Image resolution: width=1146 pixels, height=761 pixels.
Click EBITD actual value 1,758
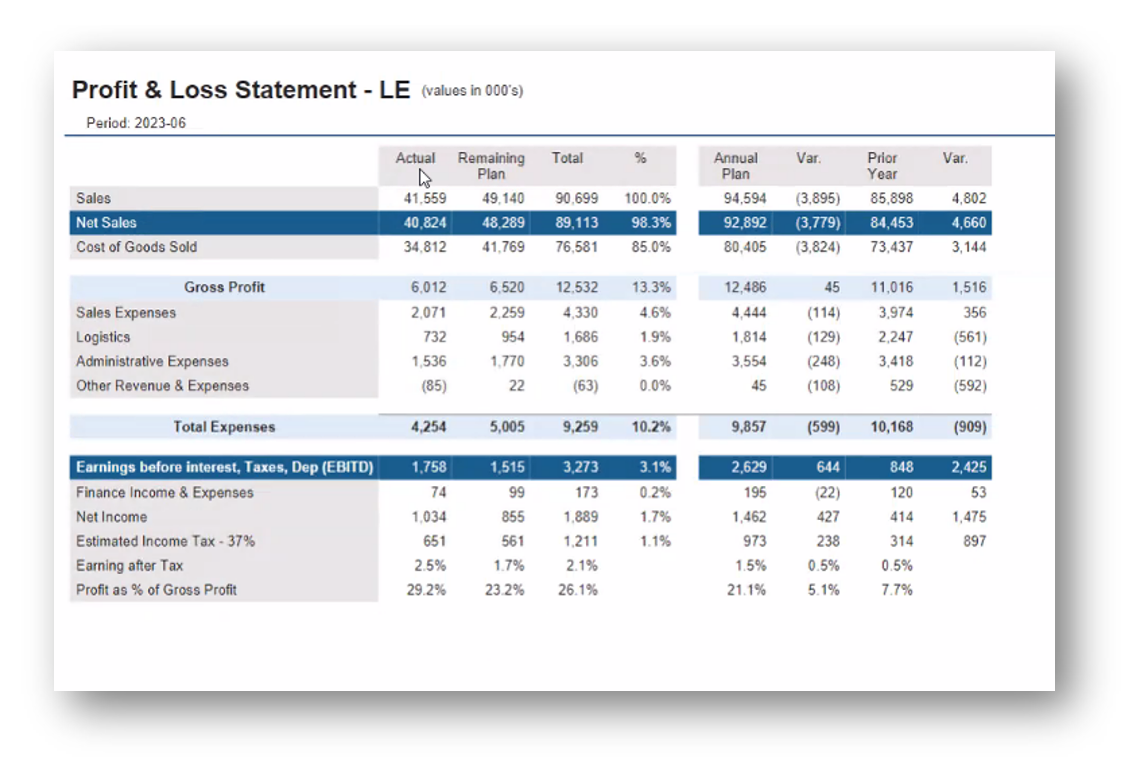pyautogui.click(x=428, y=467)
